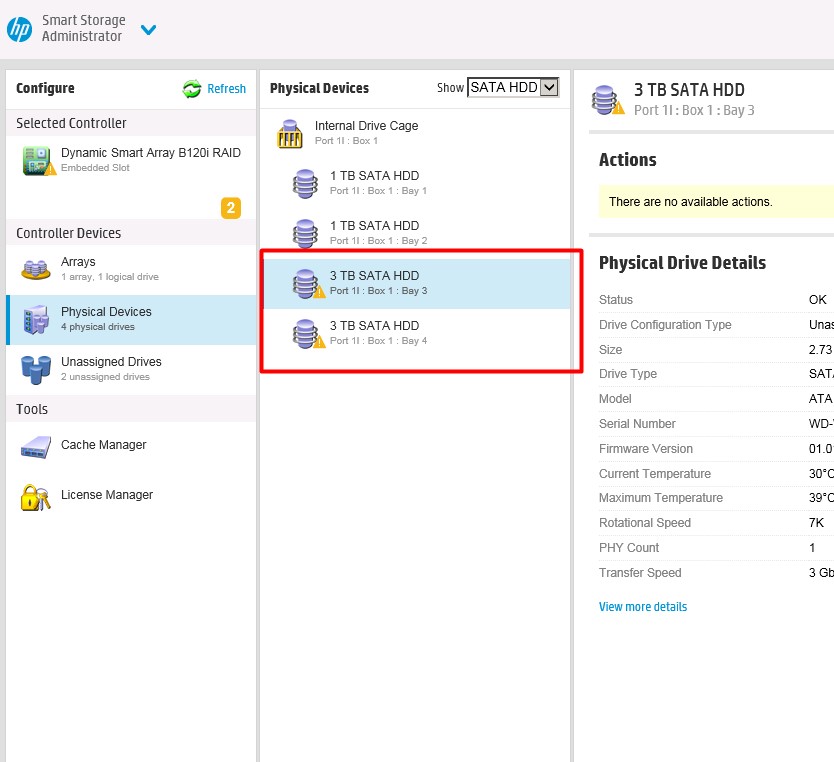This screenshot has height=762, width=834.
Task: Click the Maximum Temperature label
Action: [661, 498]
